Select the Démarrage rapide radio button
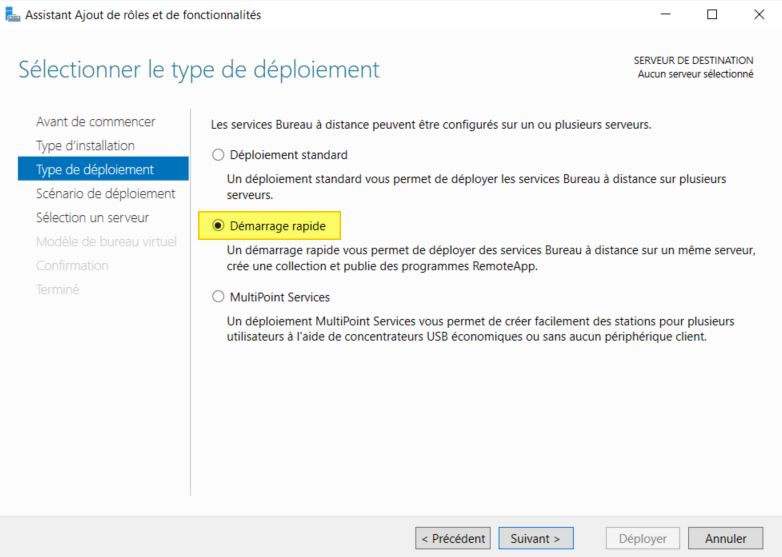This screenshot has width=782, height=557. coord(219,226)
